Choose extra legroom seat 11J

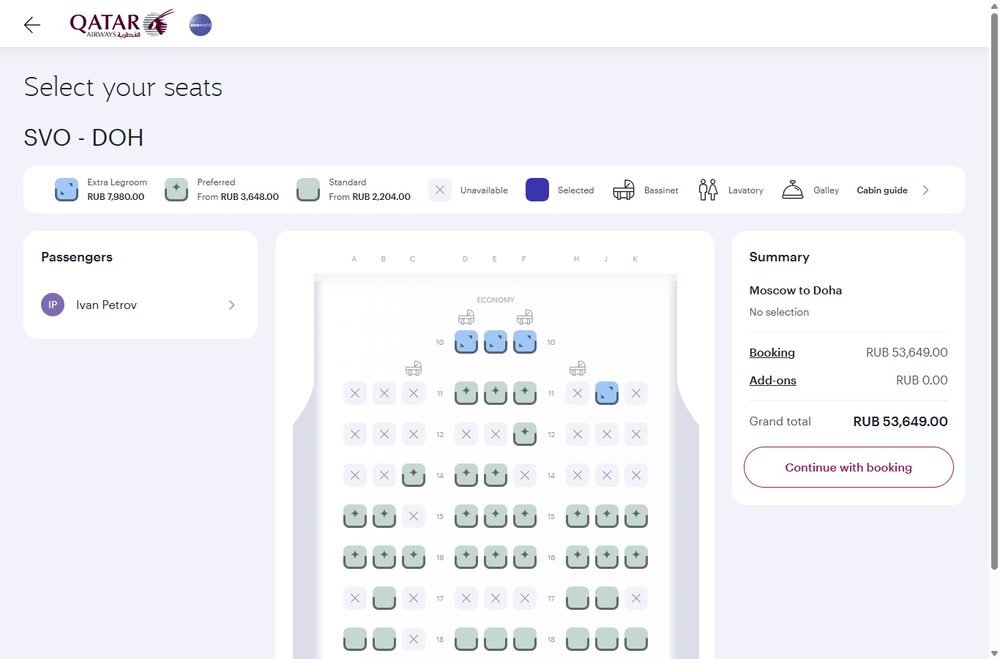pyautogui.click(x=607, y=393)
